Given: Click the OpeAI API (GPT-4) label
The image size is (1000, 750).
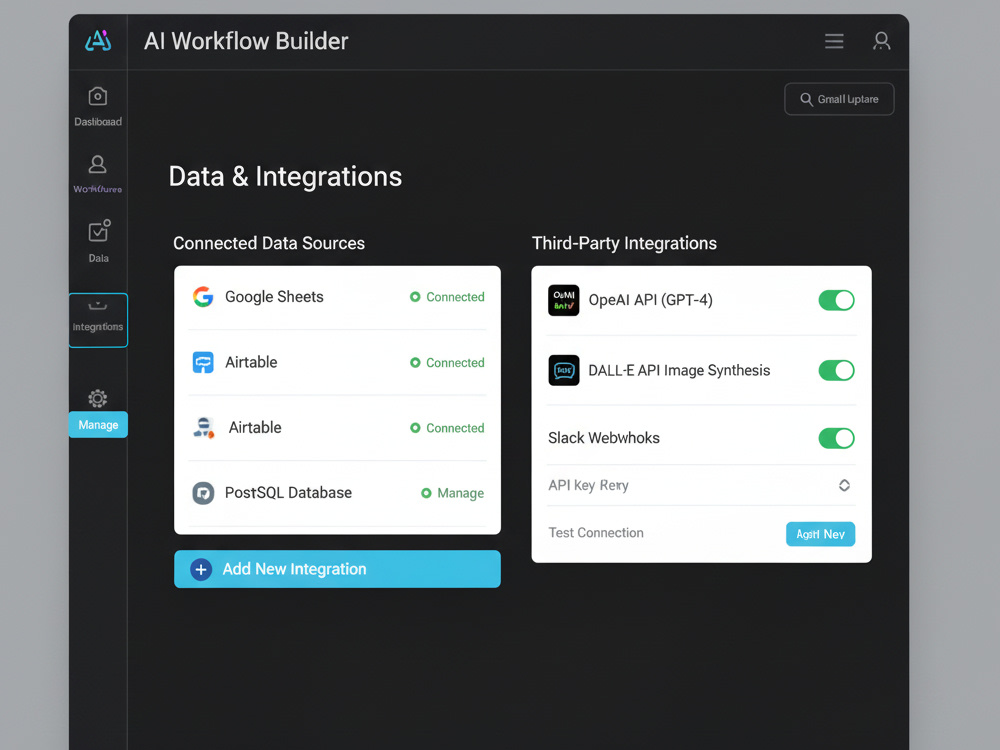Looking at the screenshot, I should pos(651,300).
